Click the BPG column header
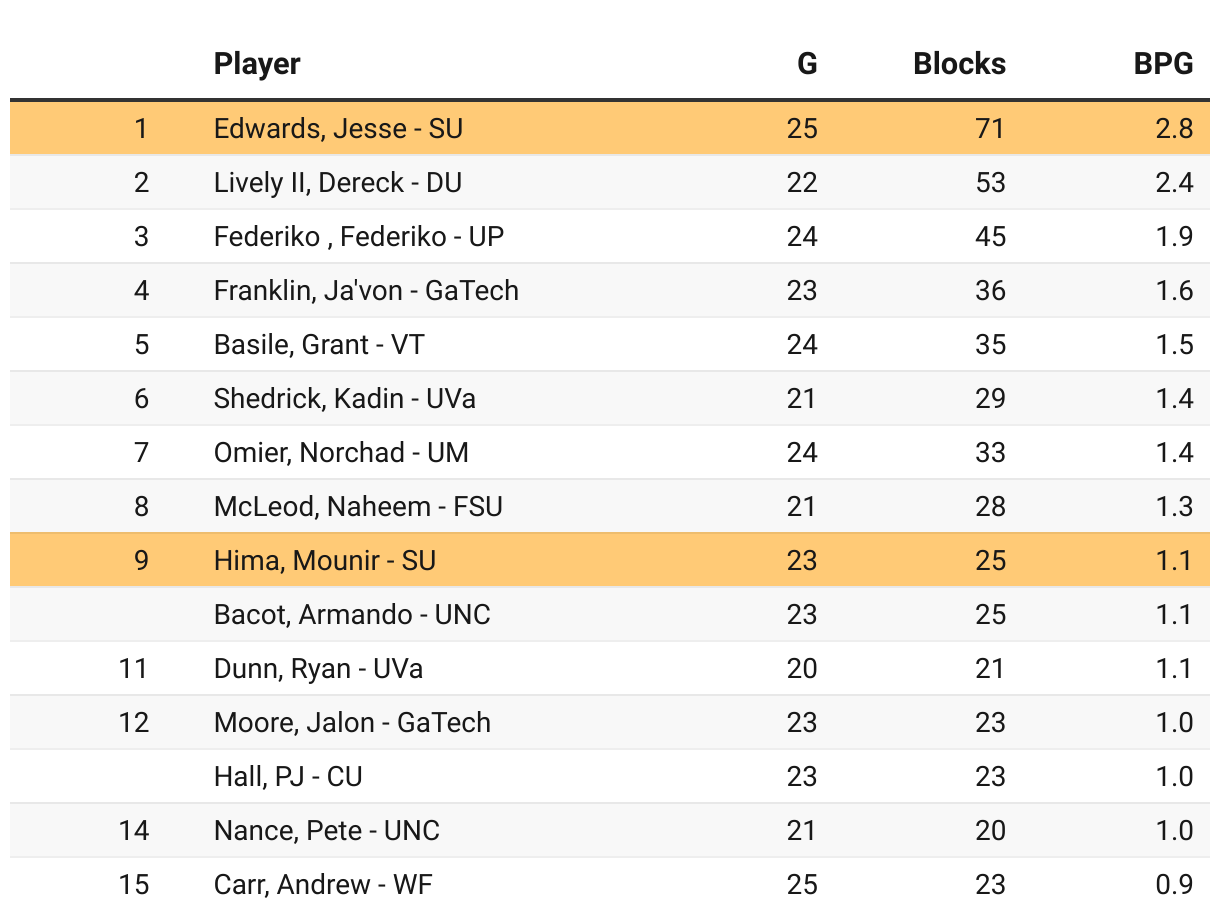This screenshot has width=1220, height=920. click(x=1163, y=64)
